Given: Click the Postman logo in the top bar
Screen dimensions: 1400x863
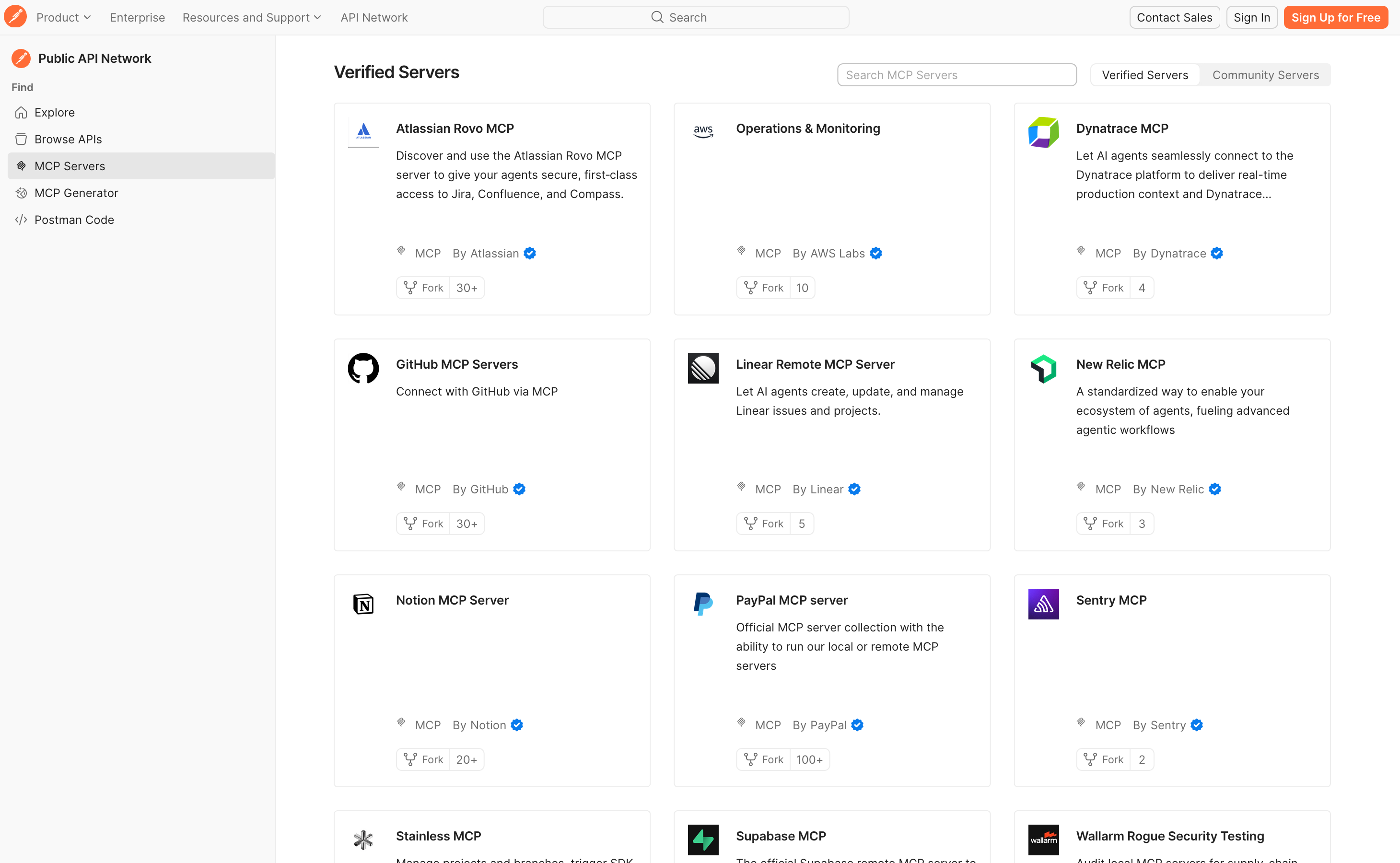Looking at the screenshot, I should point(15,17).
